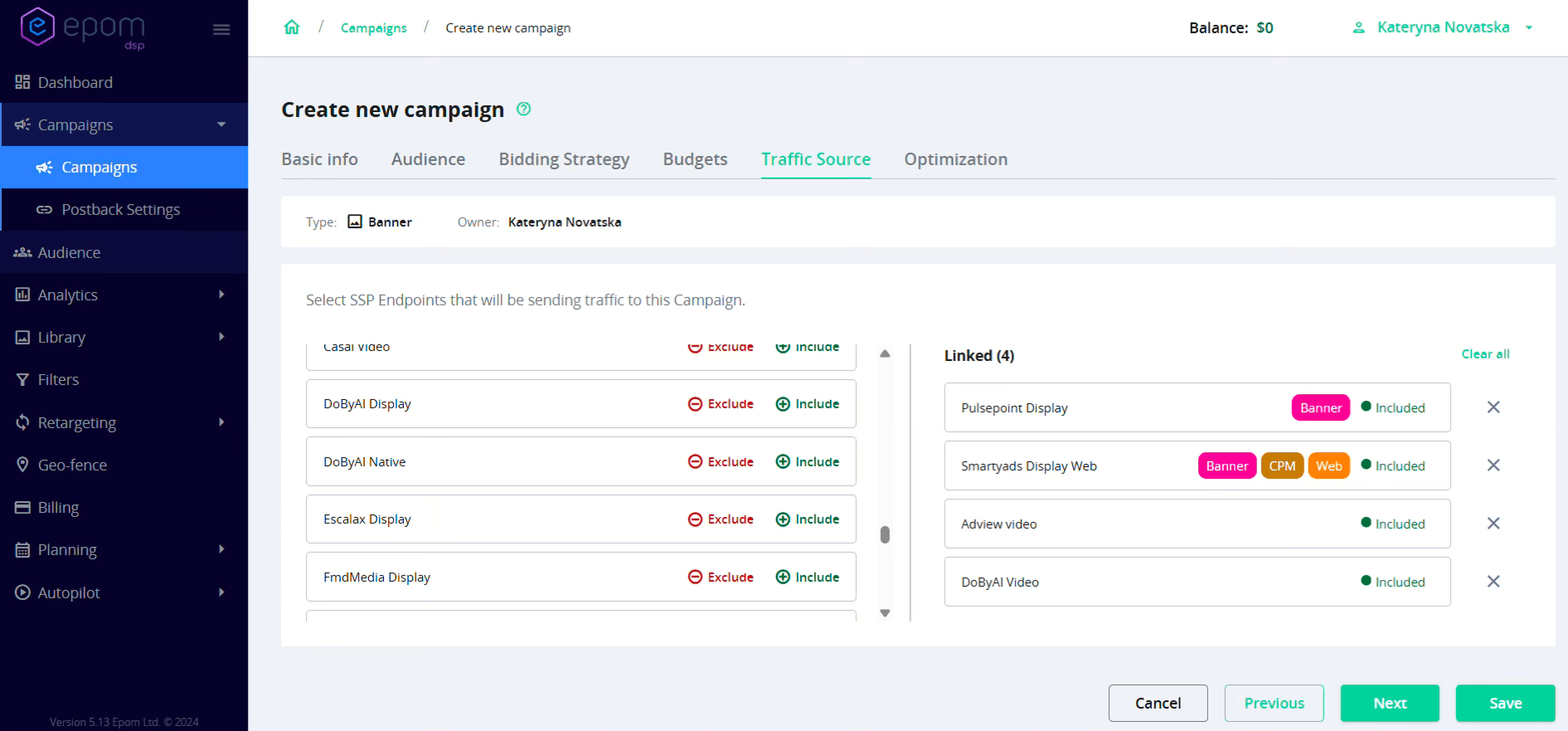
Task: Go home via breadcrumb house icon
Action: (292, 27)
